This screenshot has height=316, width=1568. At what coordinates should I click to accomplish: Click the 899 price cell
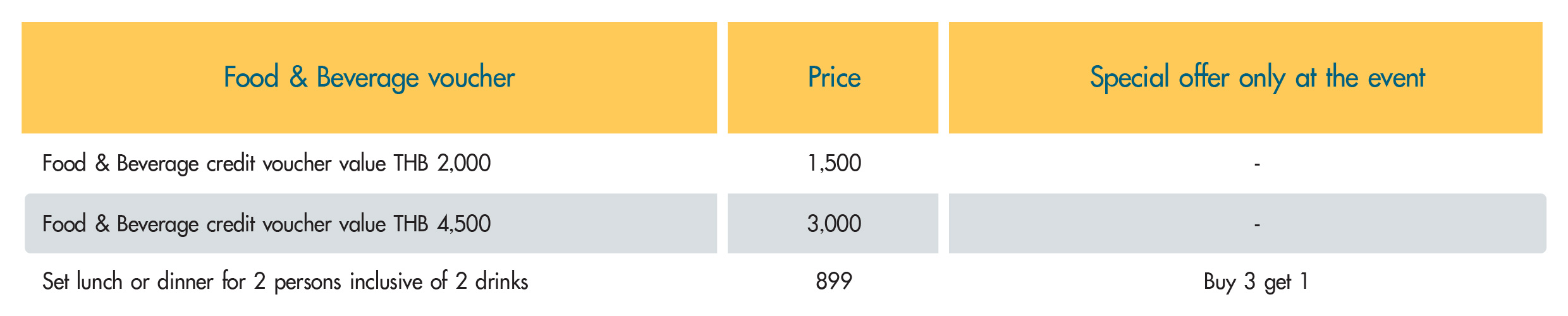pos(834,281)
